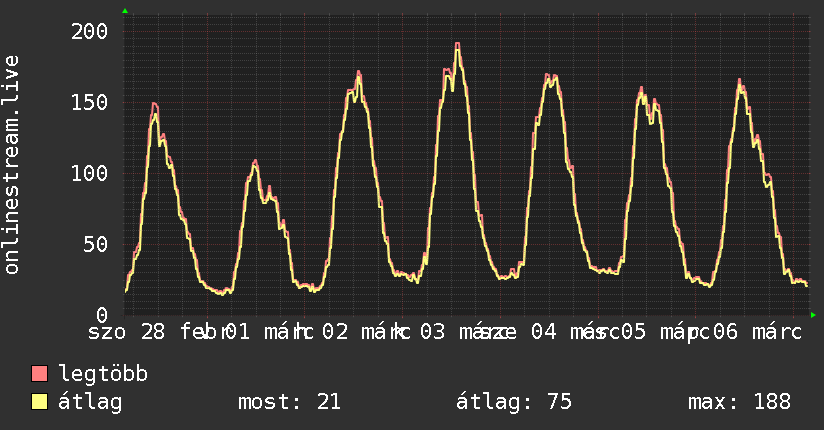The width and height of the screenshot is (824, 430).
Task: Click the yellow átlag legend swatch
Action: [39, 402]
